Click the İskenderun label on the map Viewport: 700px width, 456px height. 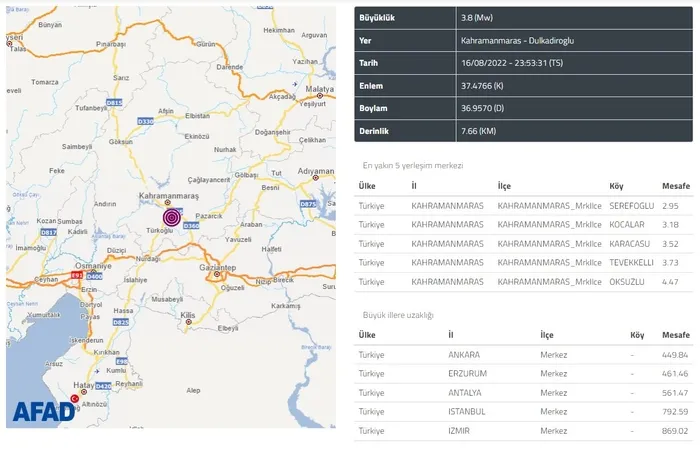click(x=86, y=340)
